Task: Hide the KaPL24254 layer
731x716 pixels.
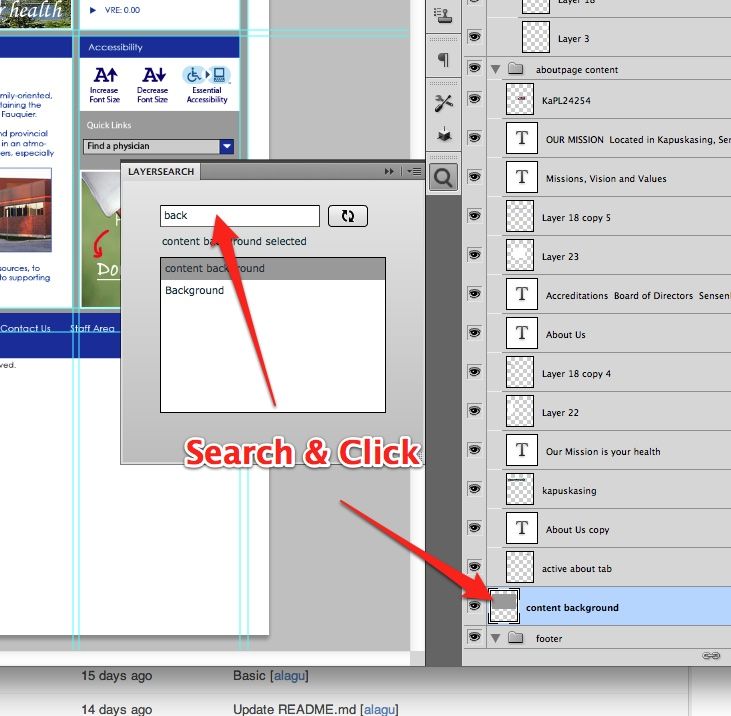Action: [x=474, y=99]
